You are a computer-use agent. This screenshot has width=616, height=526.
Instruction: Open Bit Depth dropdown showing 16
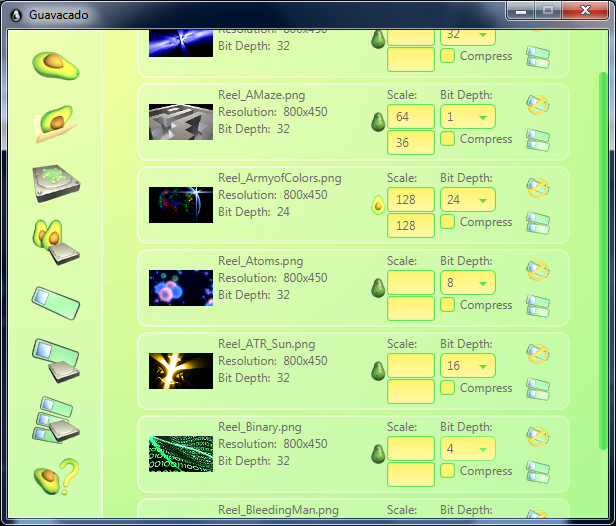468,366
